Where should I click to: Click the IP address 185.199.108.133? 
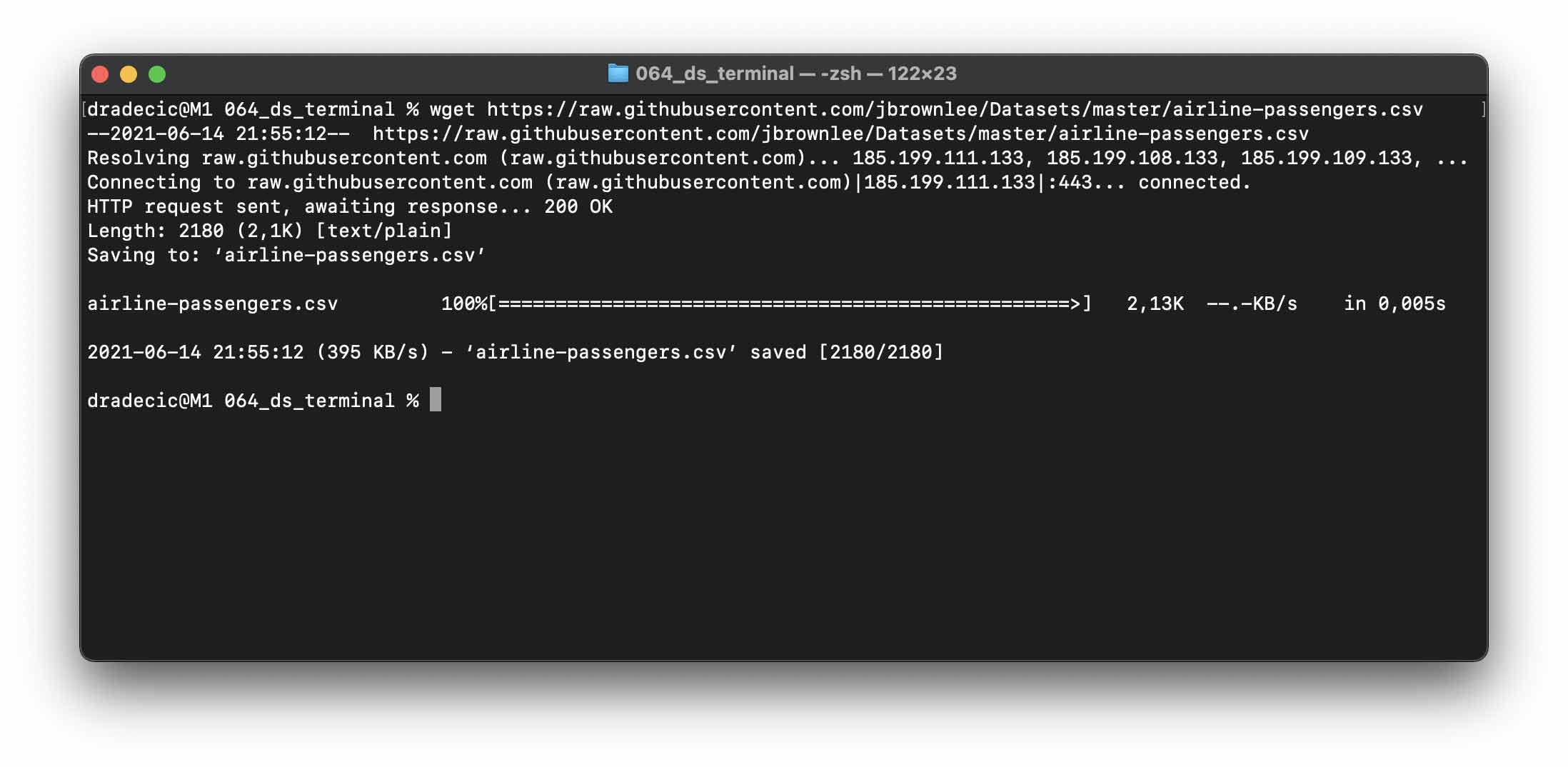click(x=1132, y=158)
